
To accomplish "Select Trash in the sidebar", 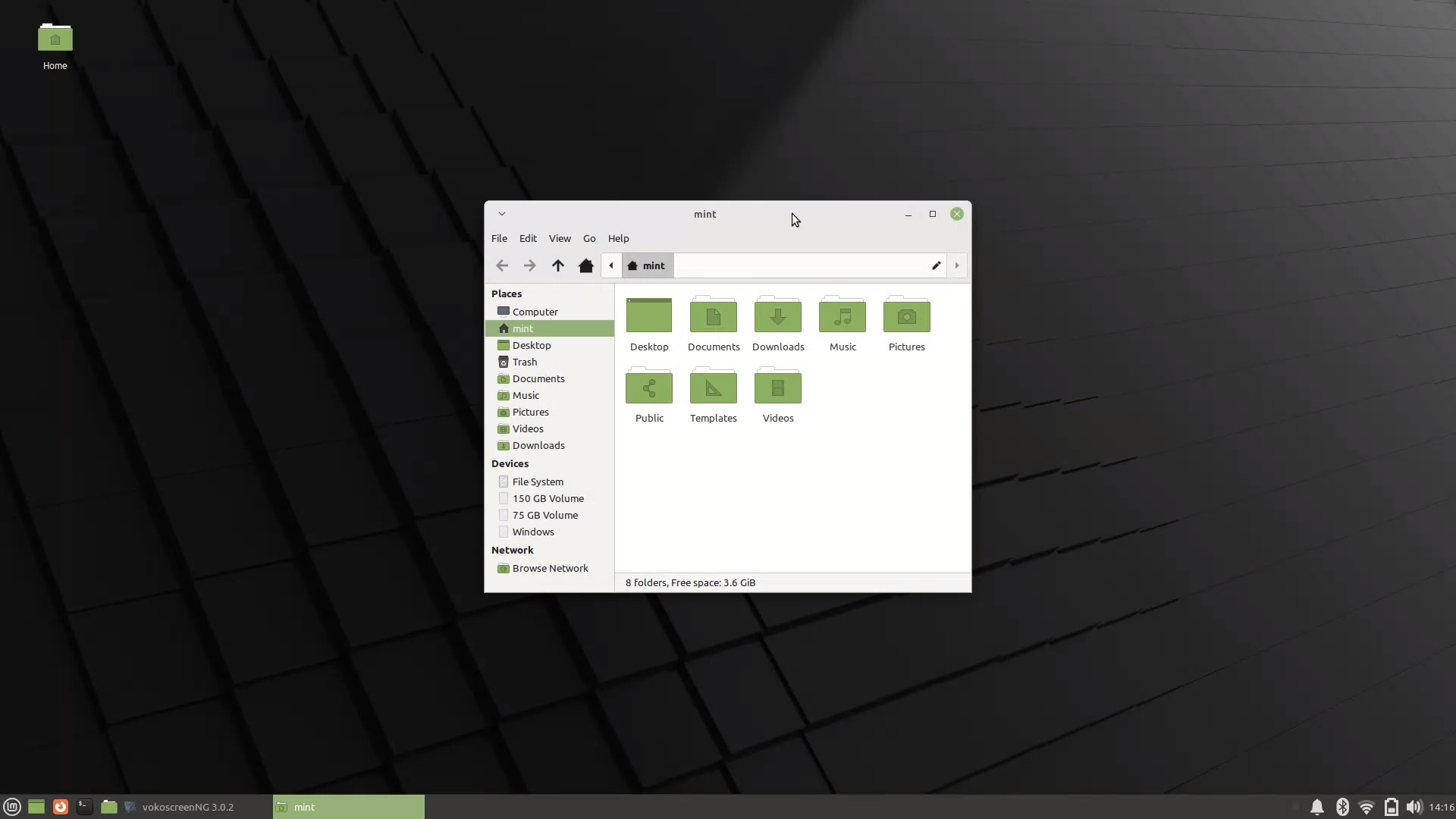I will click(x=523, y=362).
